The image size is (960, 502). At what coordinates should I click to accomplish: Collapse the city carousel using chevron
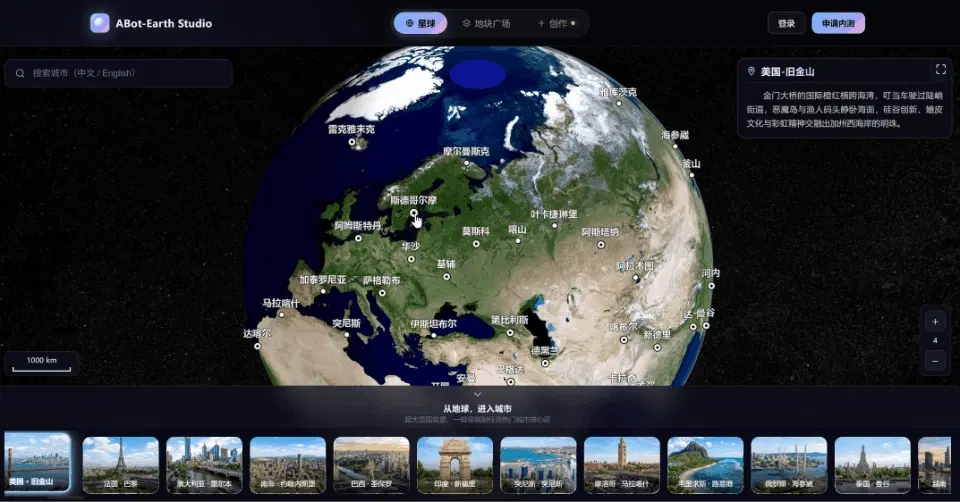(x=478, y=394)
